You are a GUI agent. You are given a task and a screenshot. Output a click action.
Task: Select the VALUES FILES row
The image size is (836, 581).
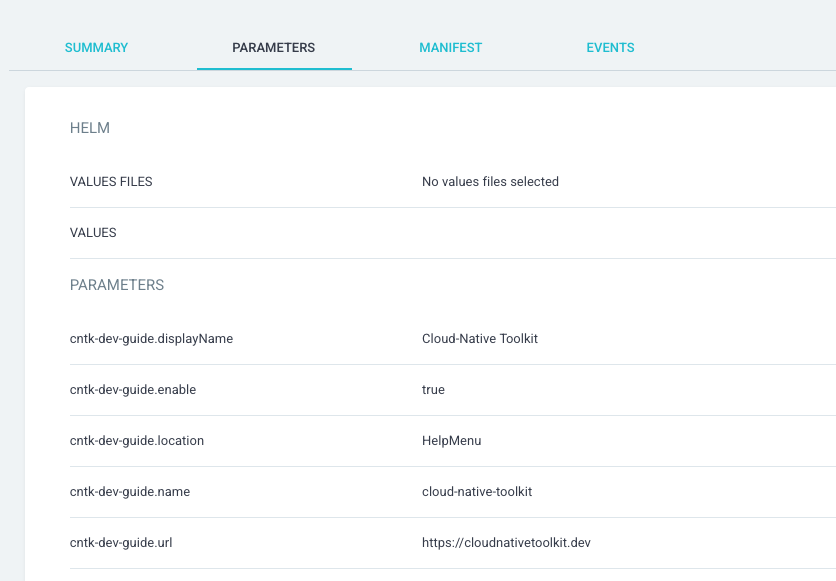[111, 181]
